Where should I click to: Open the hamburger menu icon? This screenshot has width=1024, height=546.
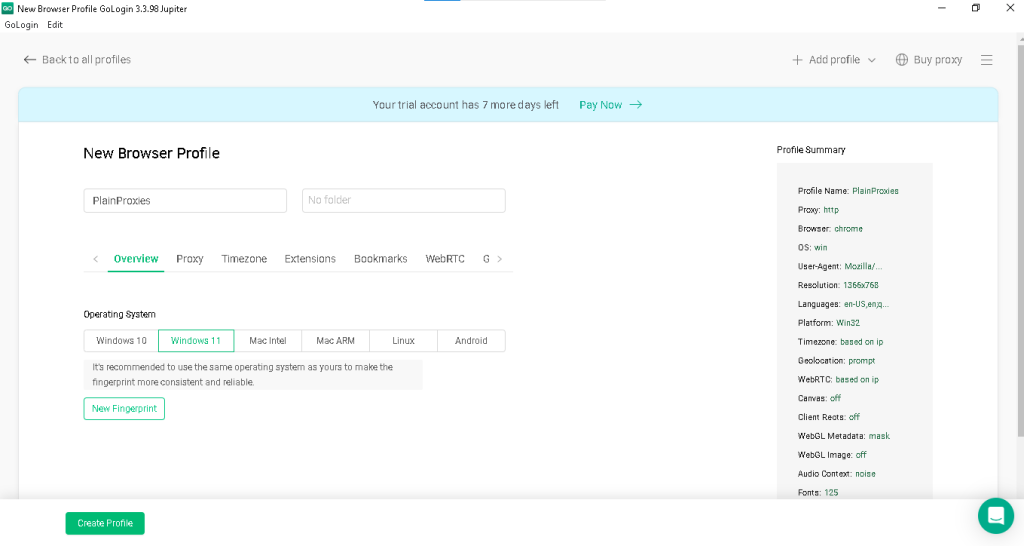coord(986,60)
